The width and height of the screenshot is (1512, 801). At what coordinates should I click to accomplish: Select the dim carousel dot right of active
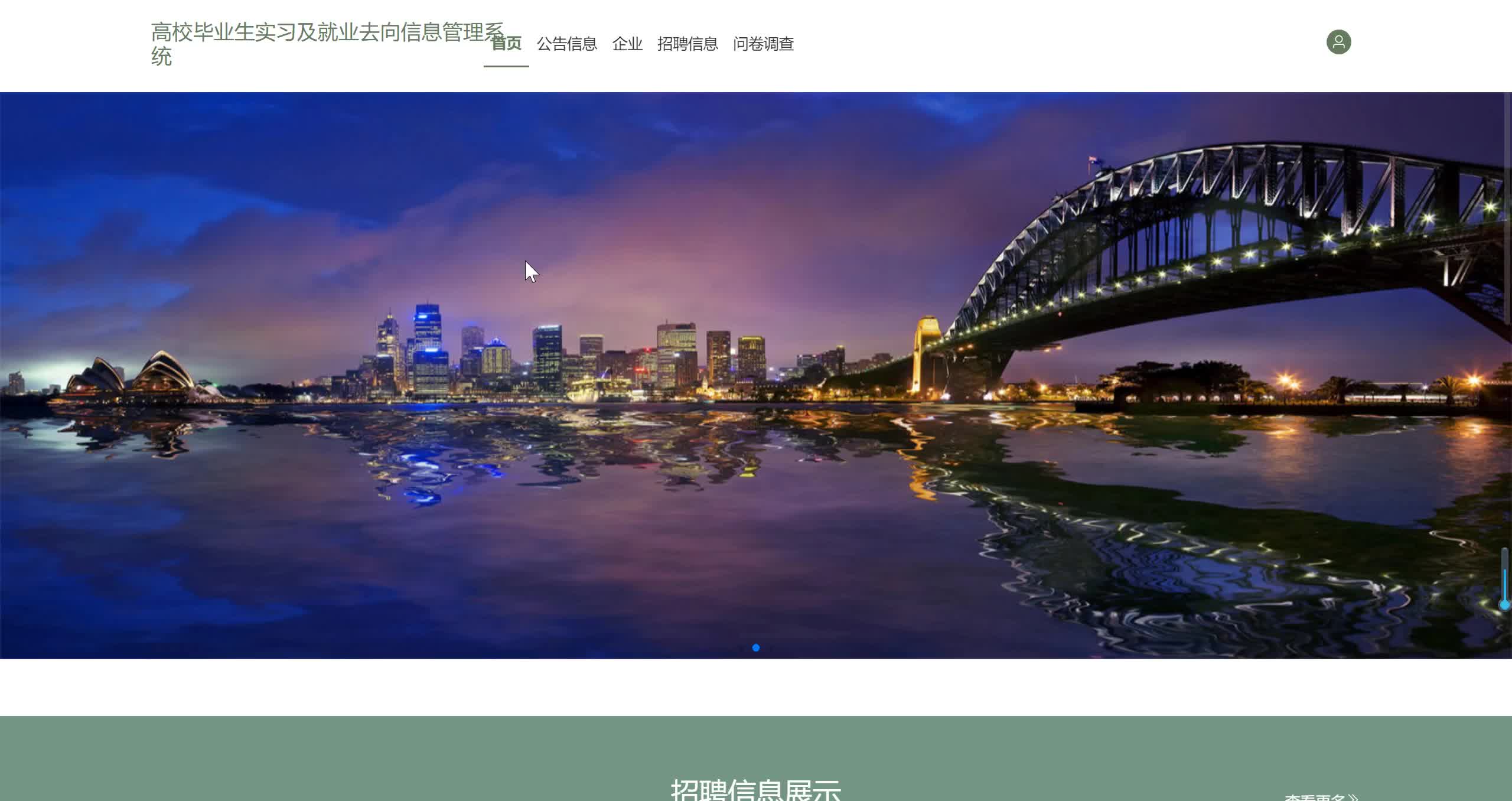(770, 647)
